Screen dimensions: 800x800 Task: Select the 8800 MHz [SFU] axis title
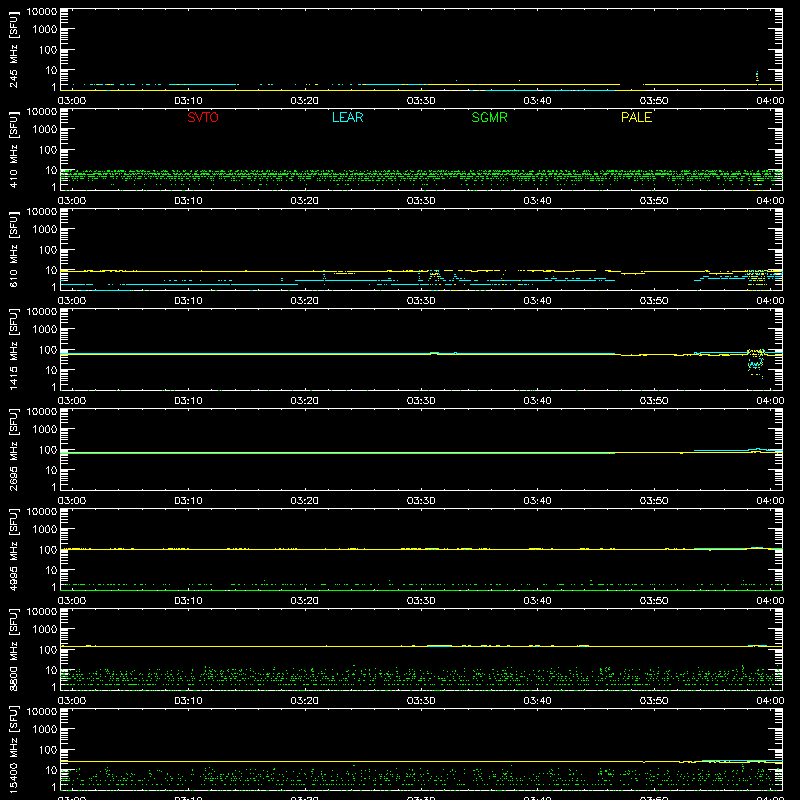(x=13, y=649)
